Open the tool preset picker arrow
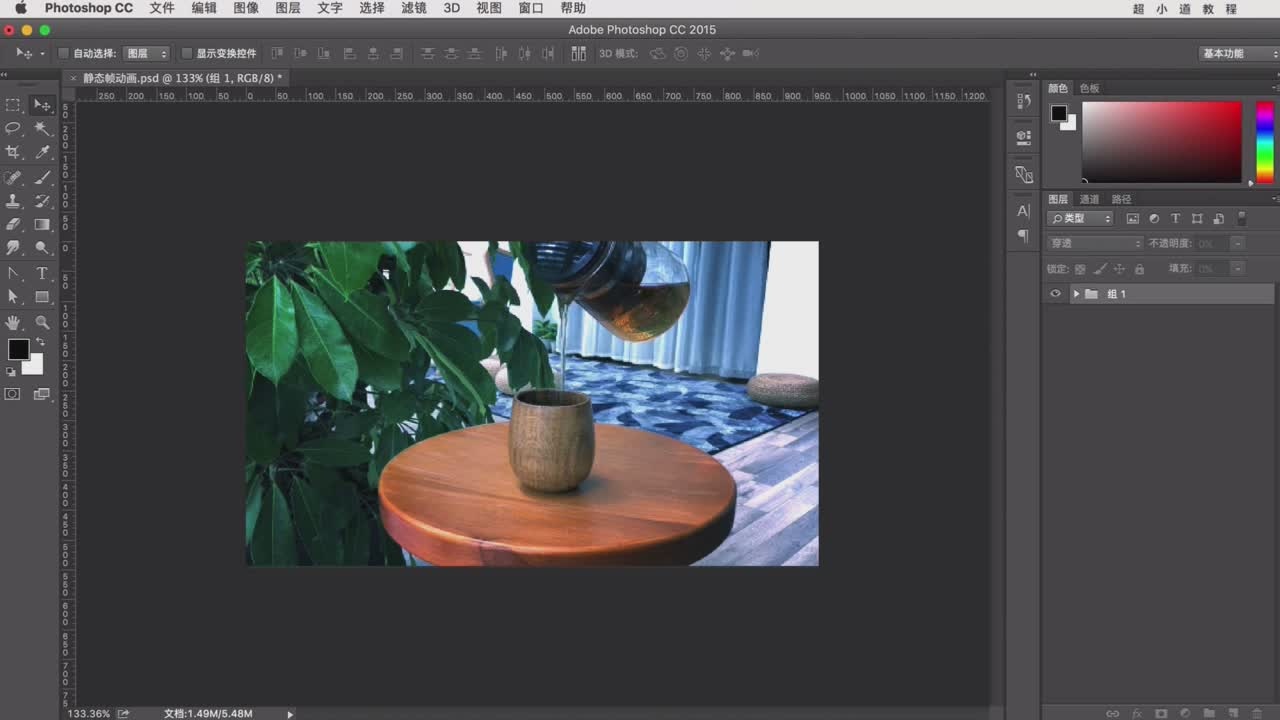Viewport: 1280px width, 720px height. click(x=42, y=53)
